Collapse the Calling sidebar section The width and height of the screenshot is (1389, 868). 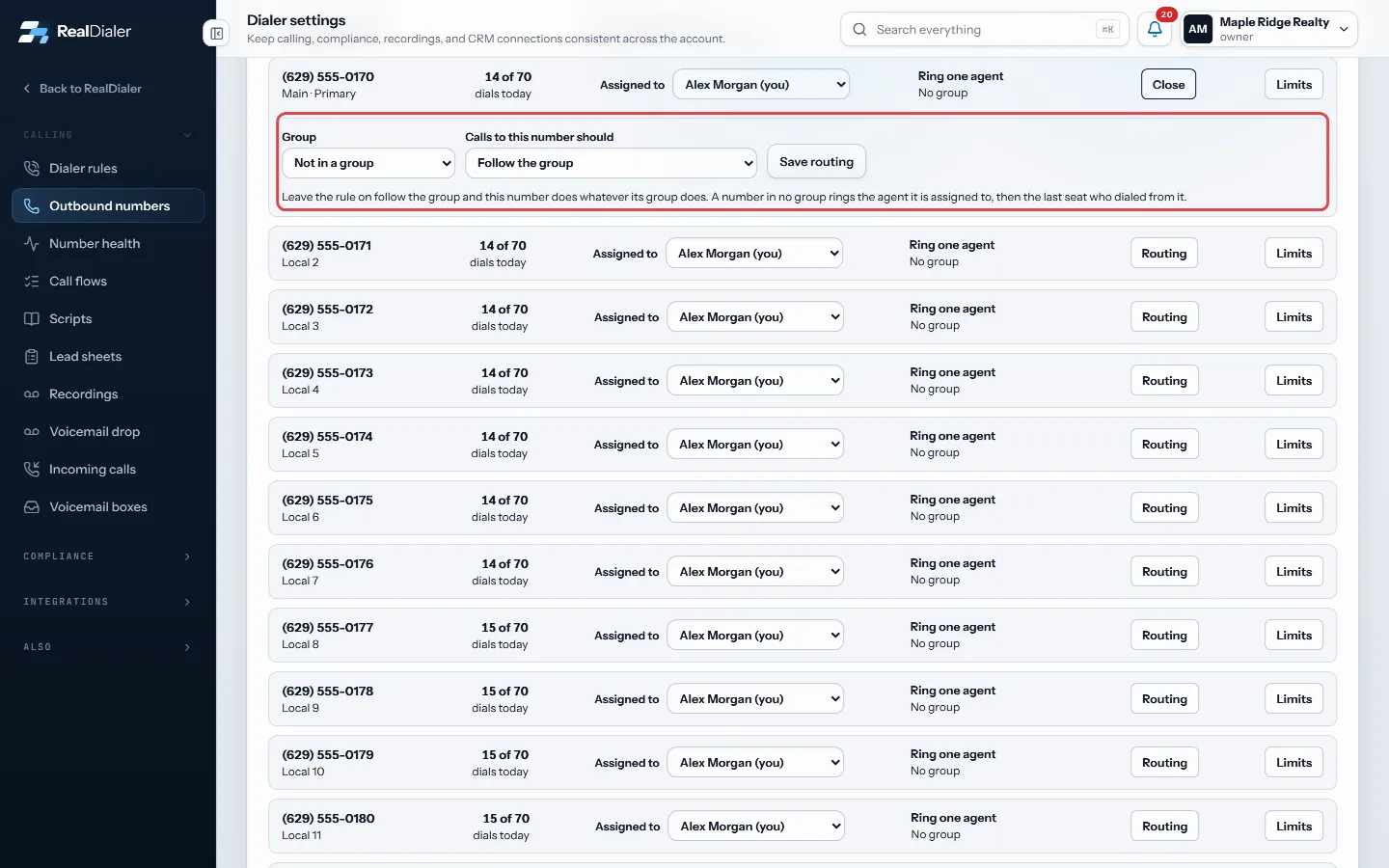tap(107, 135)
